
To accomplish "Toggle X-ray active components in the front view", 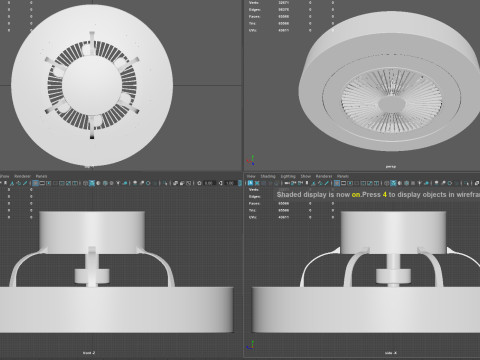I will pos(182,183).
